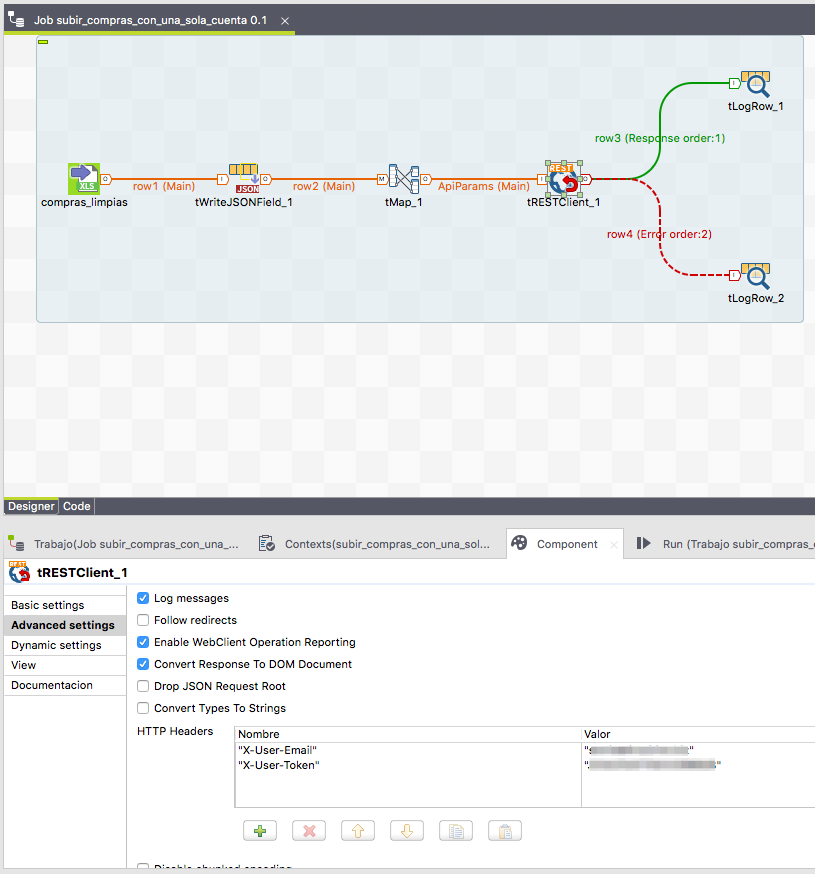Toggle the Log messages checkbox
Image resolution: width=815 pixels, height=874 pixels.
[x=143, y=598]
